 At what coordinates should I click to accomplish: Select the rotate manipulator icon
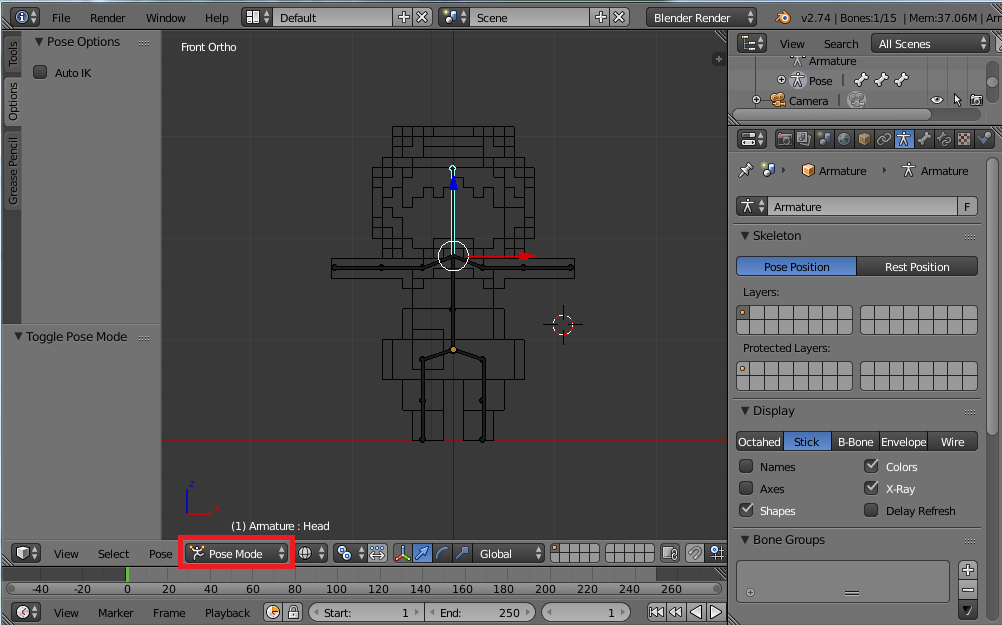click(x=442, y=553)
